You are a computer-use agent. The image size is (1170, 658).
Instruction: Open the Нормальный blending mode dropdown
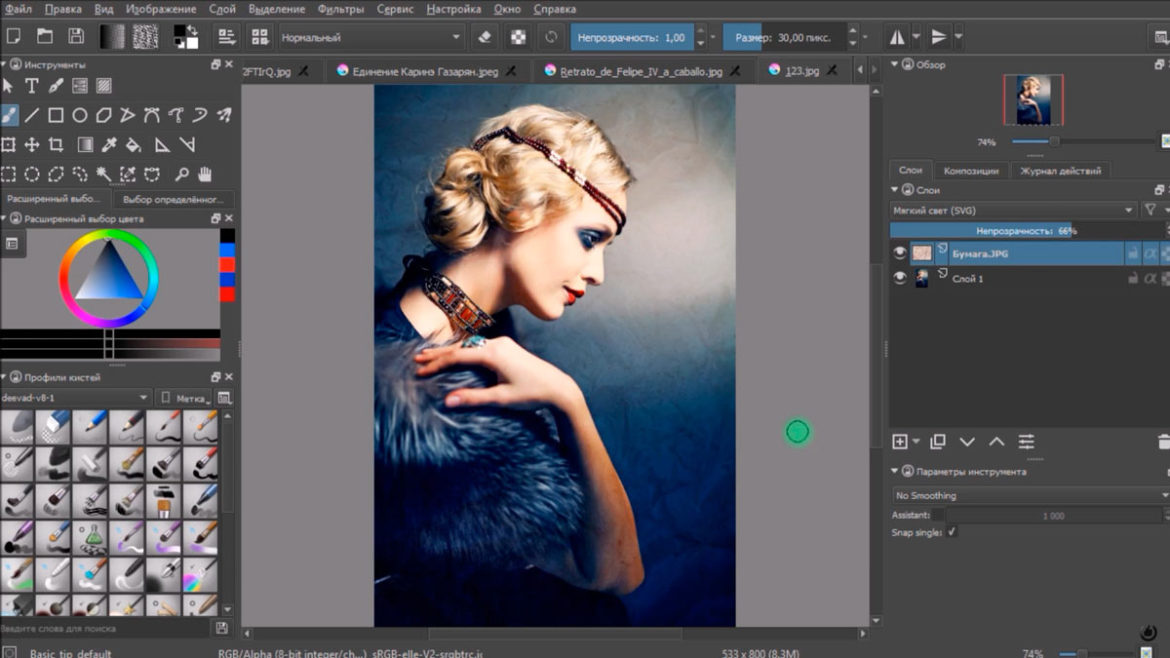371,37
